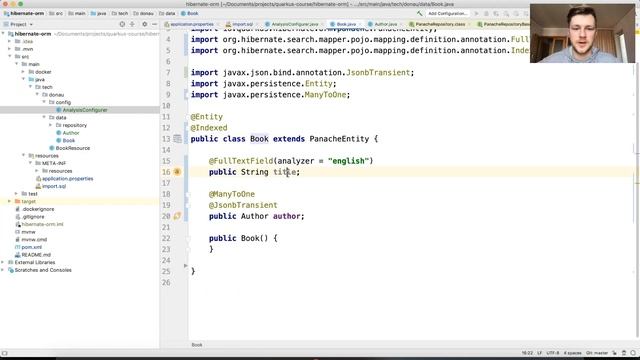Expand the test folder
Screen dimensions: 640x360
coord(16,194)
